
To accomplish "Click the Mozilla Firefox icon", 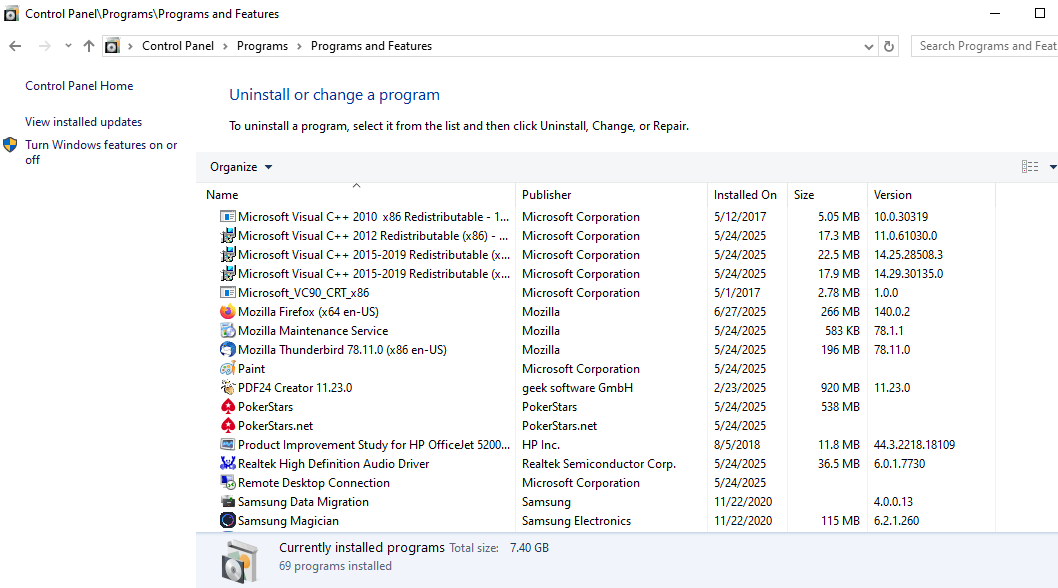I will coord(227,312).
